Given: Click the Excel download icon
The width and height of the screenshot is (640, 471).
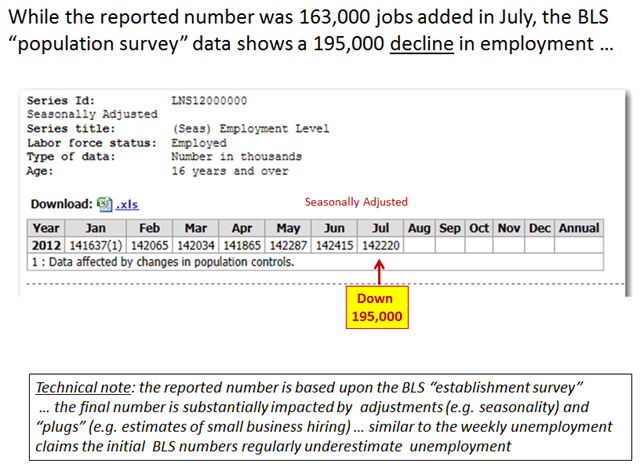Looking at the screenshot, I should pyautogui.click(x=104, y=204).
